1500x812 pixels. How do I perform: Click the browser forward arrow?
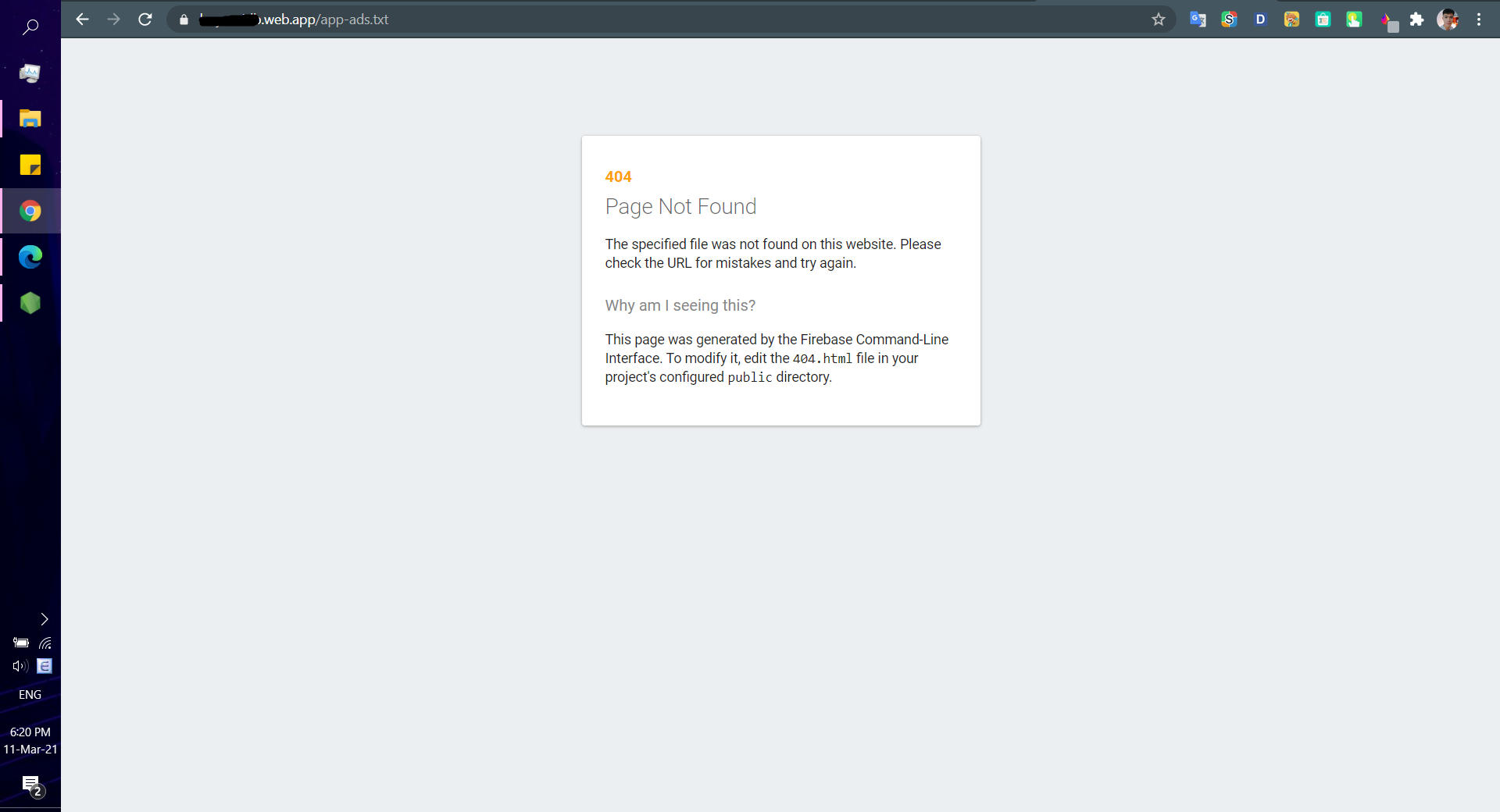coord(113,20)
